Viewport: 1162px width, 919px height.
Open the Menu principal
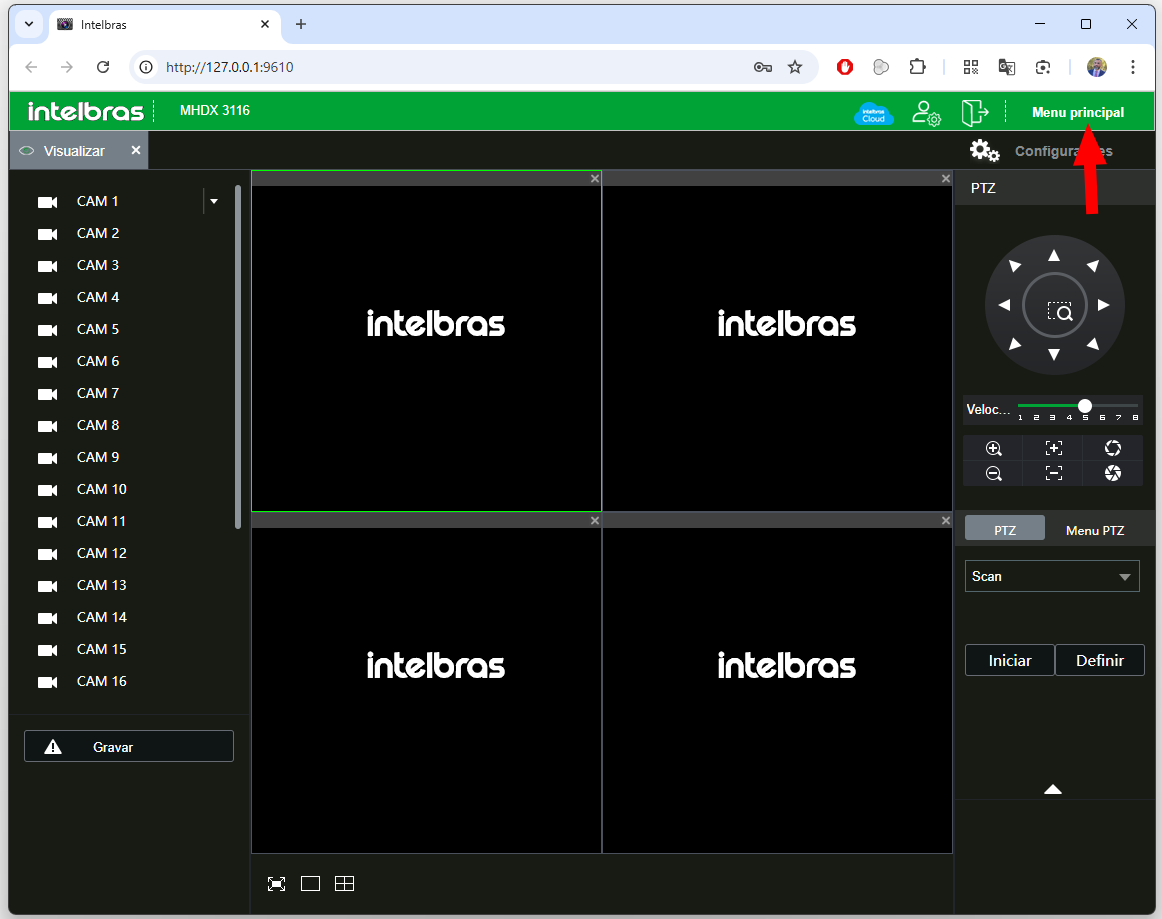coord(1078,113)
